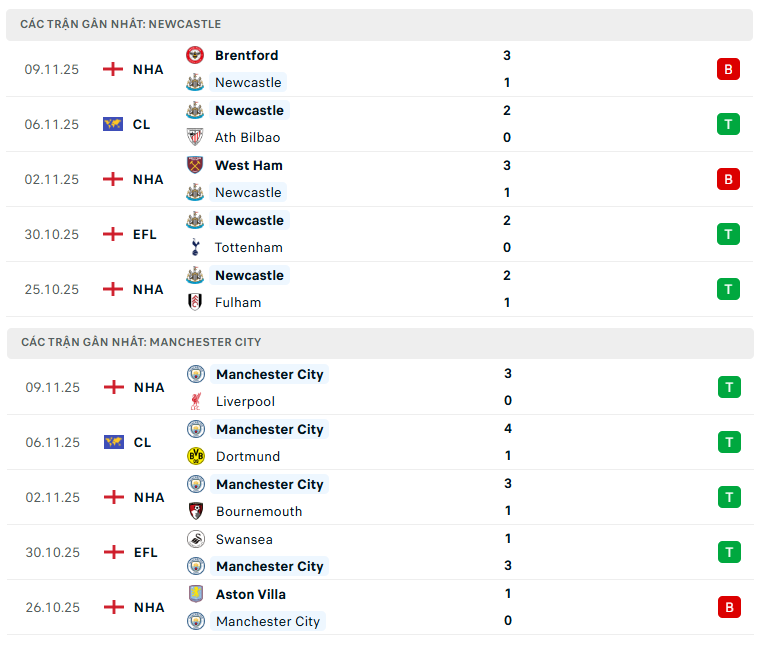Viewport: 760px width, 650px height.
Task: Select the Swansea team name
Action: pyautogui.click(x=244, y=539)
